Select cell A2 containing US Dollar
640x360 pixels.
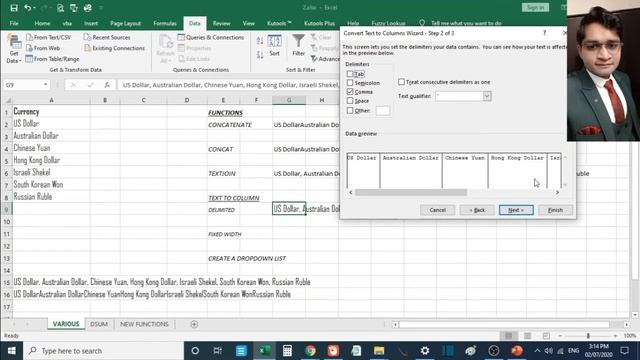[51, 124]
